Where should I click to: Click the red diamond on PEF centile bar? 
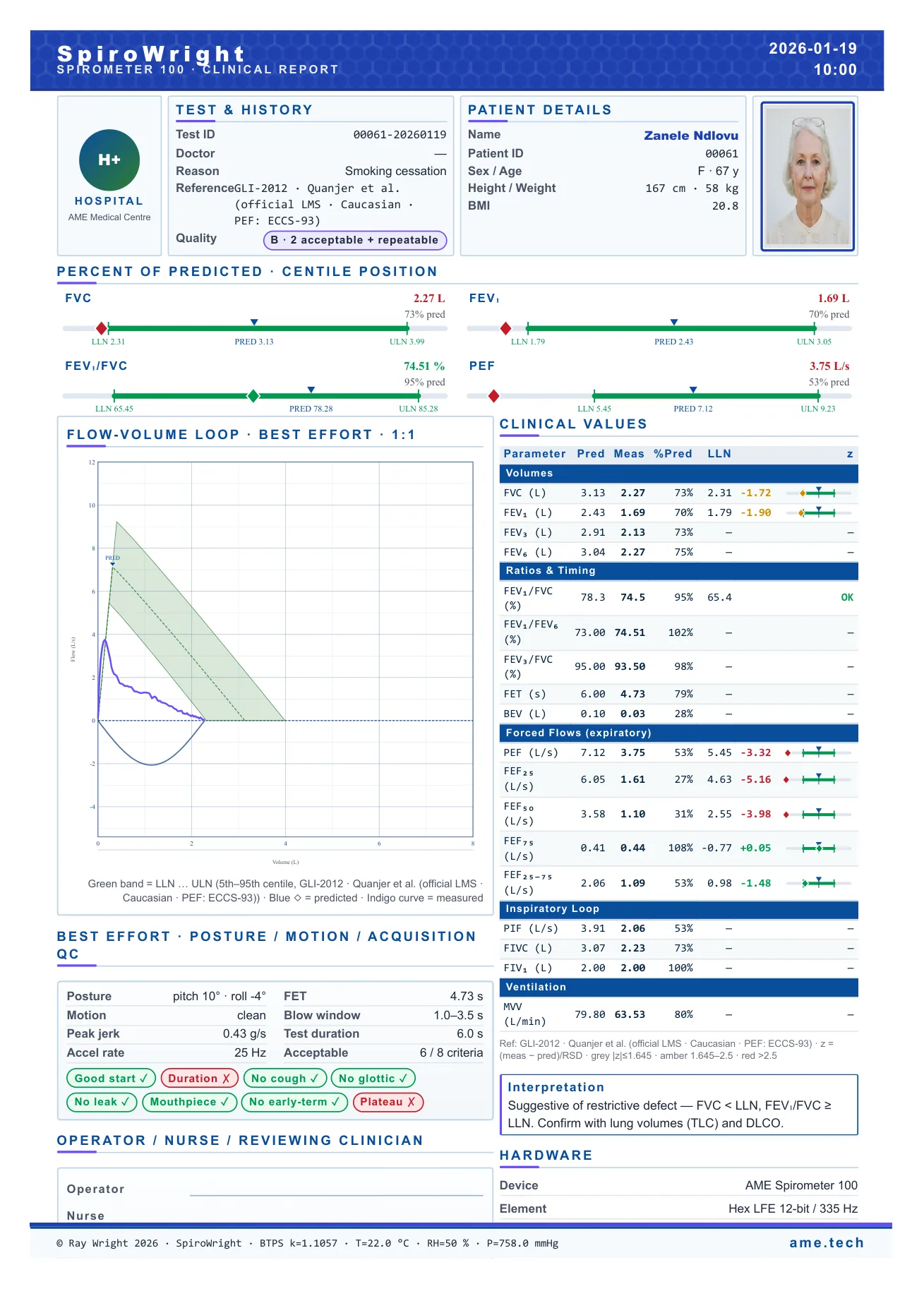494,396
